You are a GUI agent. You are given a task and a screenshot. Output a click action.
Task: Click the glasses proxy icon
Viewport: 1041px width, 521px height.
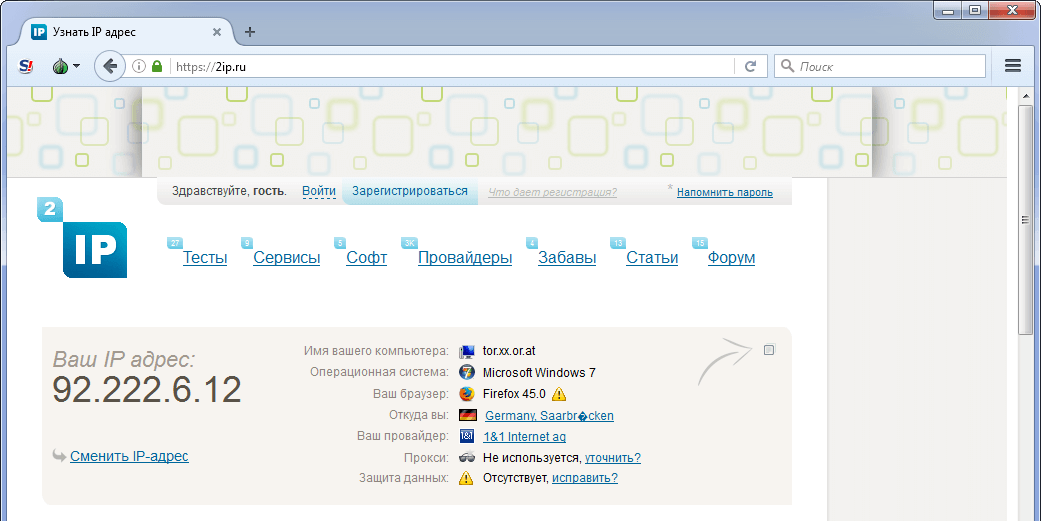[467, 457]
